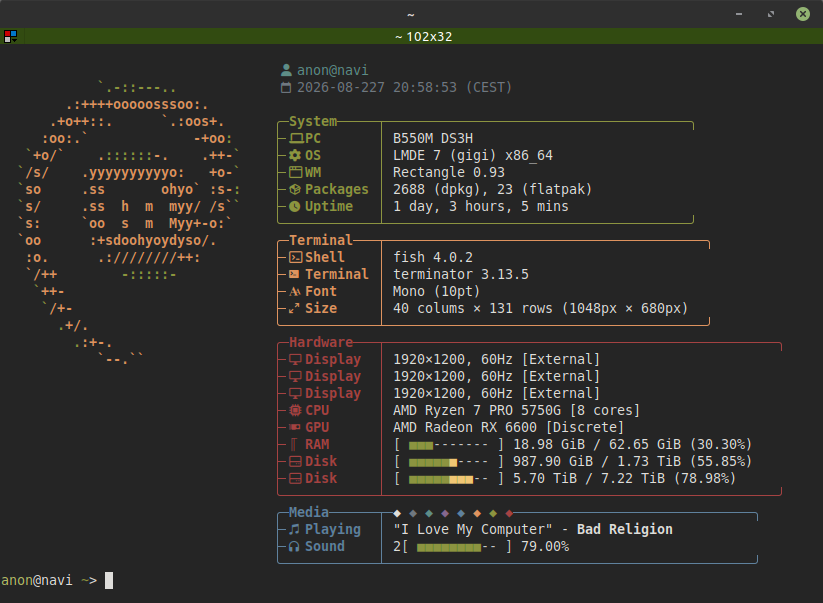The image size is (823, 603).
Task: Click 'AMD Ryzen 7 PRO 5750G' text
Action: click(x=477, y=410)
